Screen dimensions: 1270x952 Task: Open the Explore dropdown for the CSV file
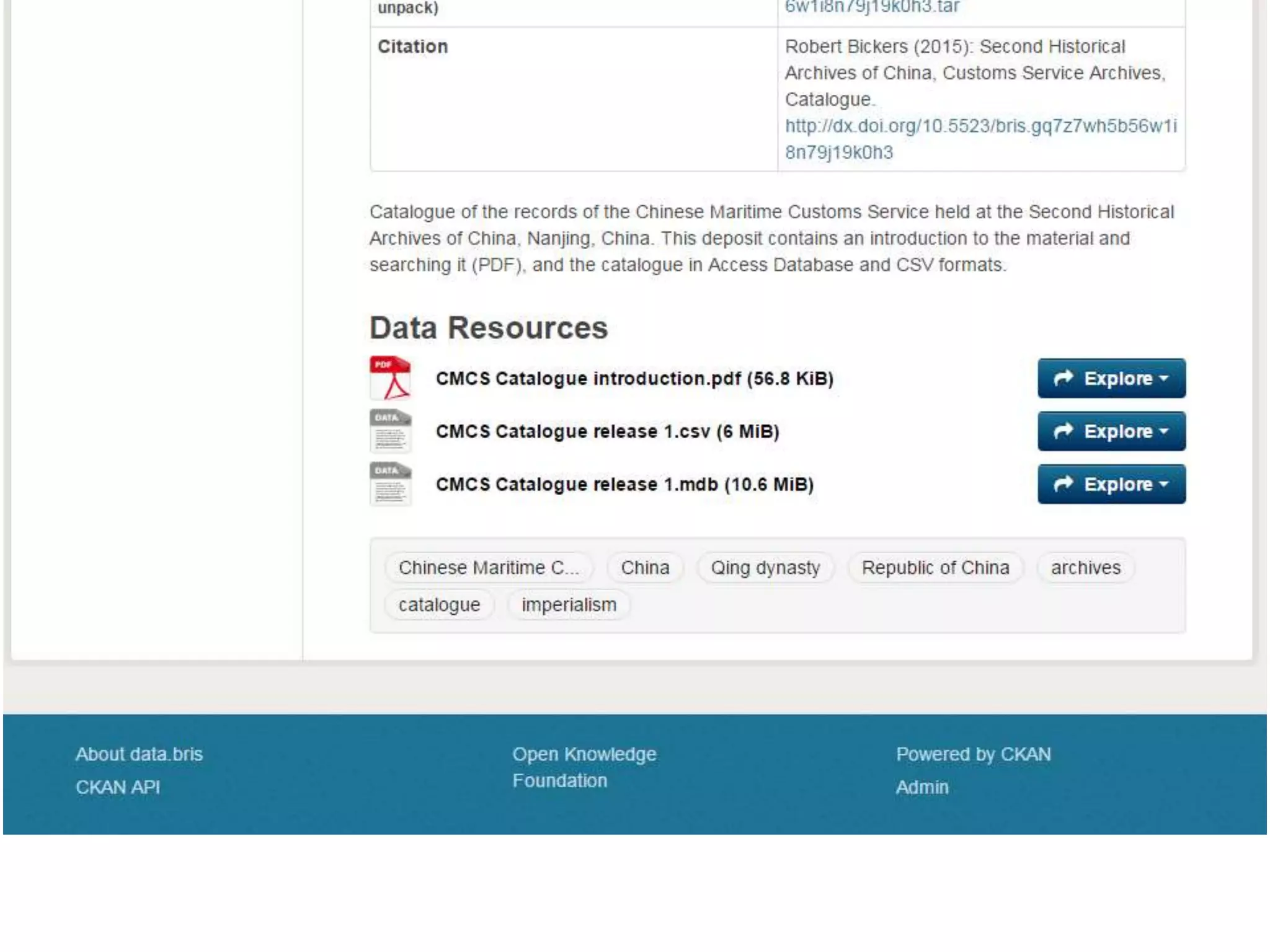pyautogui.click(x=1111, y=431)
